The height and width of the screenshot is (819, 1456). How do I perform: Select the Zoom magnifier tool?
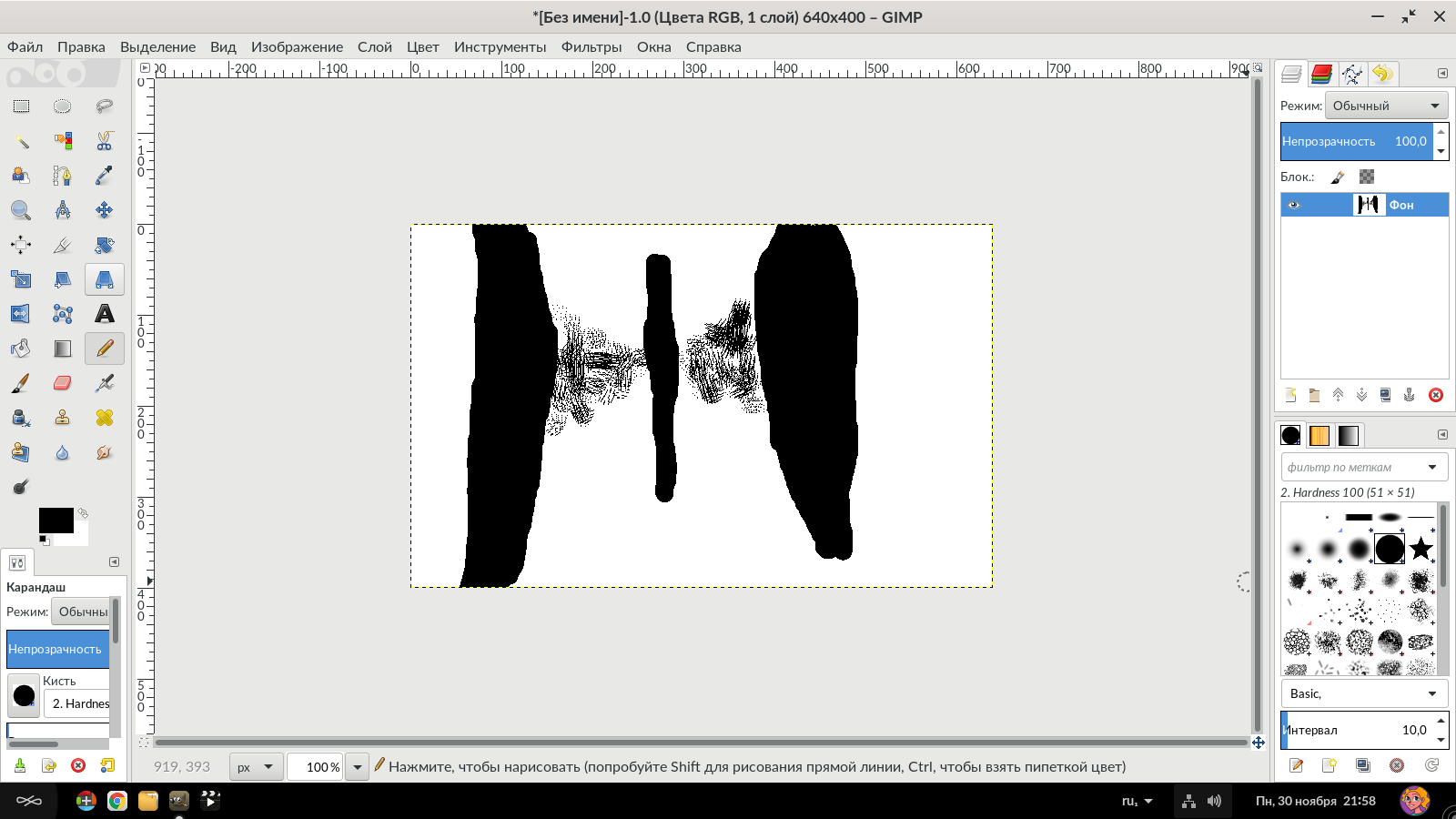[21, 210]
